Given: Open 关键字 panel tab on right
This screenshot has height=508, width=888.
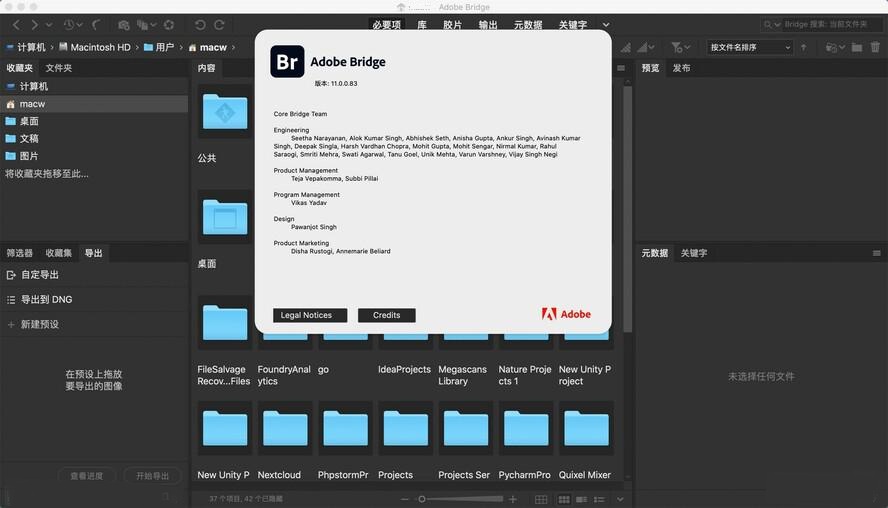Looking at the screenshot, I should click(x=694, y=253).
